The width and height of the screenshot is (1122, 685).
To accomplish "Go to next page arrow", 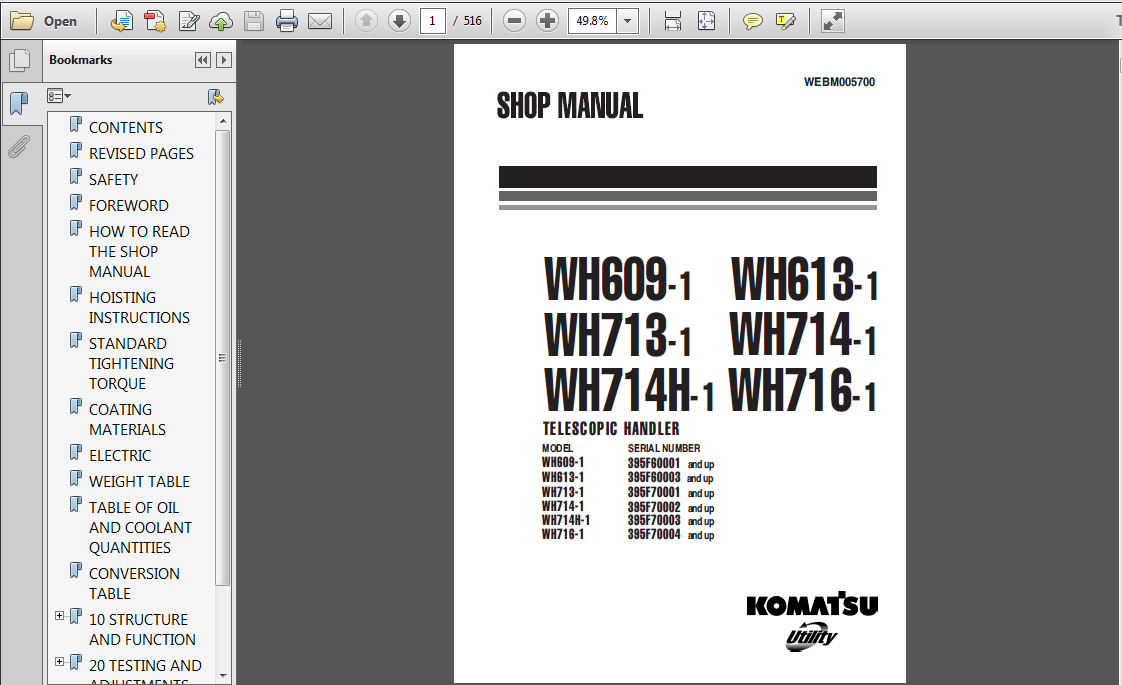I will [399, 21].
